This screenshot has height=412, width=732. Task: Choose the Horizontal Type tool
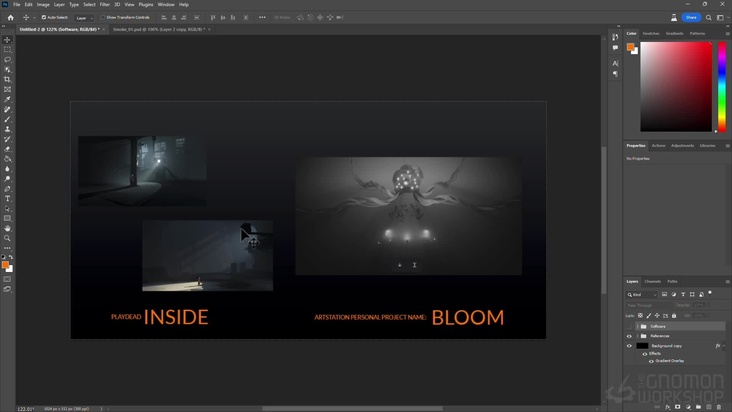click(7, 198)
